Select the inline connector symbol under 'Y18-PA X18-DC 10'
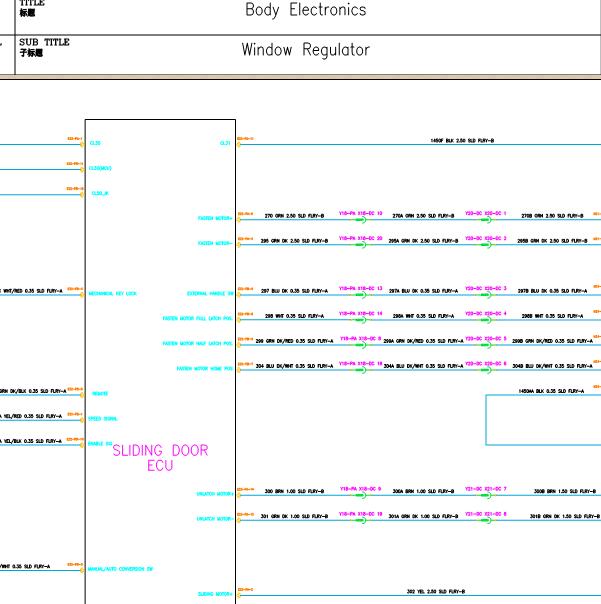This screenshot has width=601, height=604. pyautogui.click(x=360, y=220)
